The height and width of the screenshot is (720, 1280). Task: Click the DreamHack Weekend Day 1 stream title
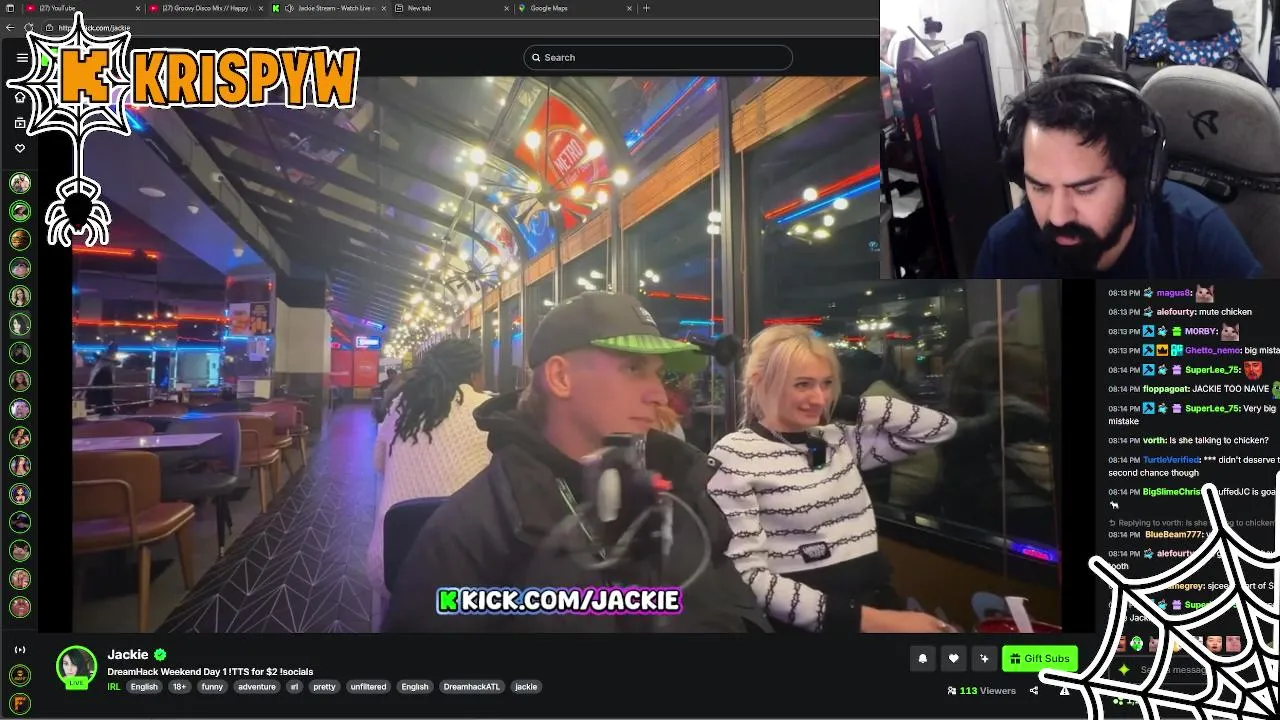[210, 672]
